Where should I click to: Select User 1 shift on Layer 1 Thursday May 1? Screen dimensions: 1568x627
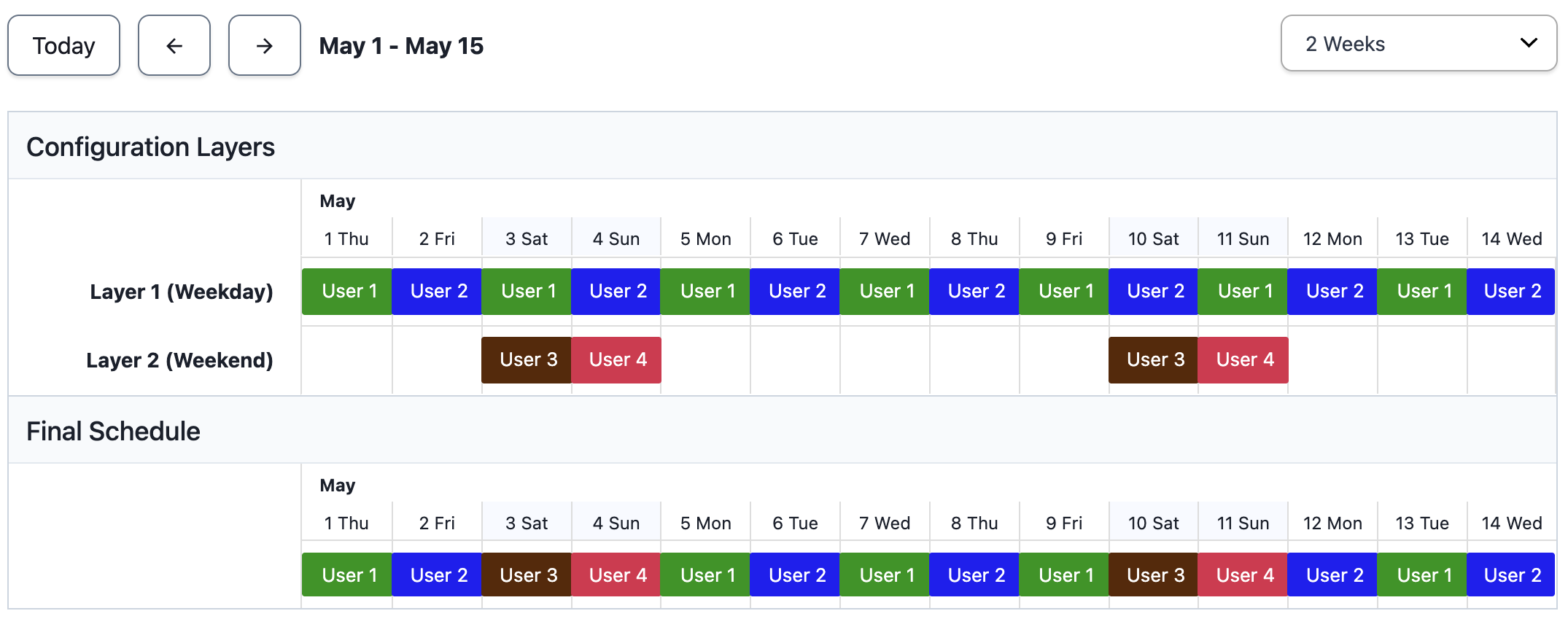347,292
